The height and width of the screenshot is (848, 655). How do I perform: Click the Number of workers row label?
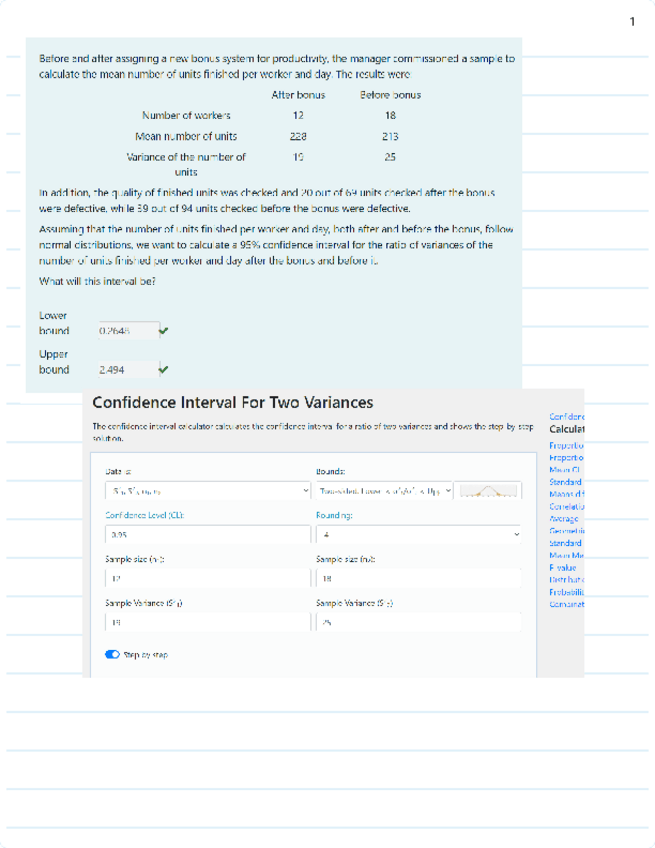(x=186, y=115)
